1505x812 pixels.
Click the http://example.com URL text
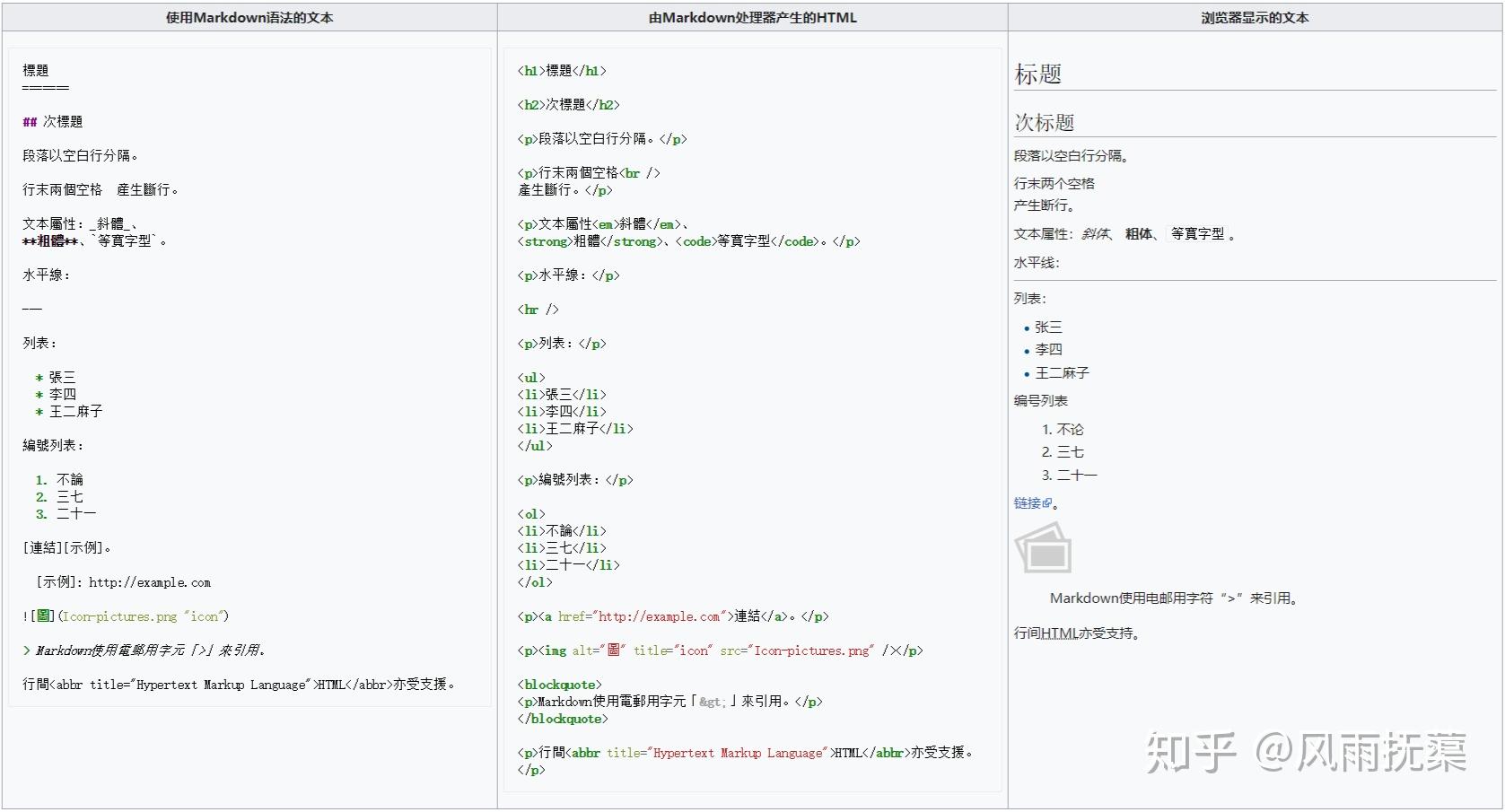148,582
